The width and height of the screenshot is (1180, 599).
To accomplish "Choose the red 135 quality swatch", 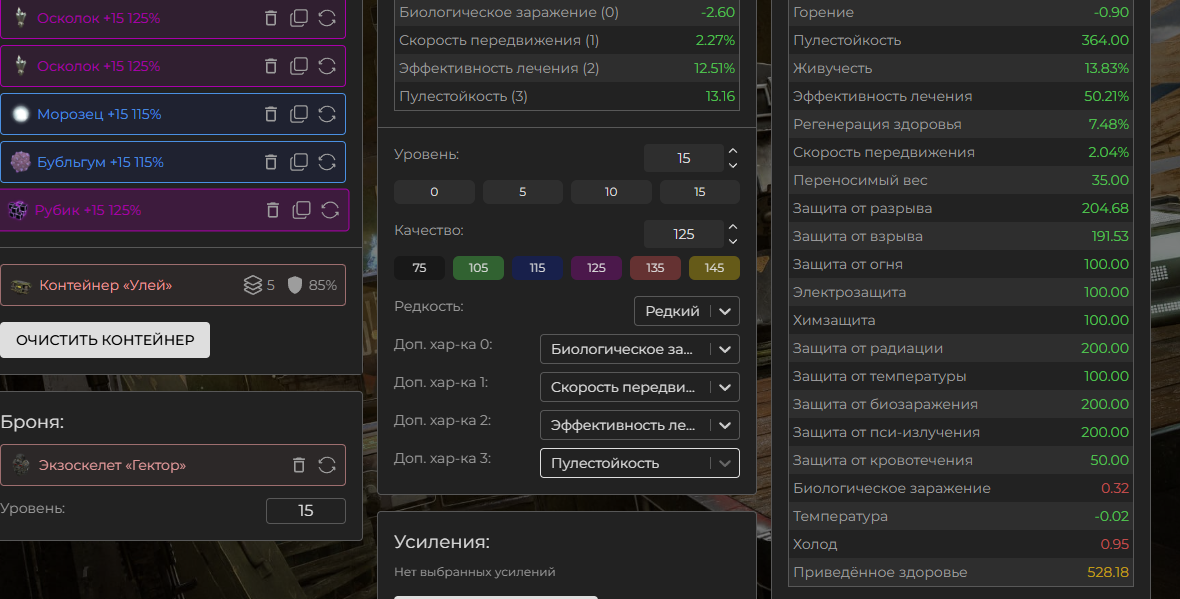I will point(655,268).
